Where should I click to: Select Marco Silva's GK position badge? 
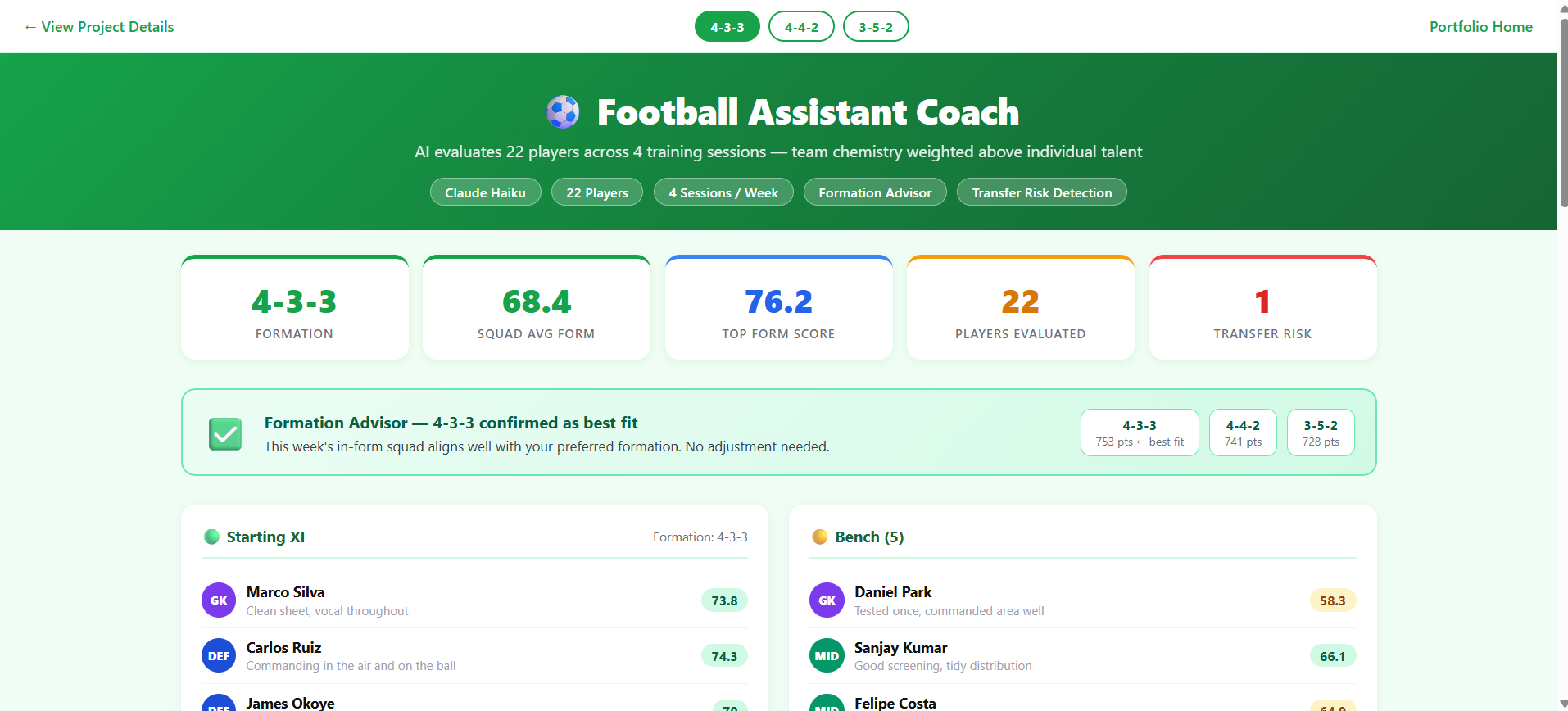tap(218, 600)
